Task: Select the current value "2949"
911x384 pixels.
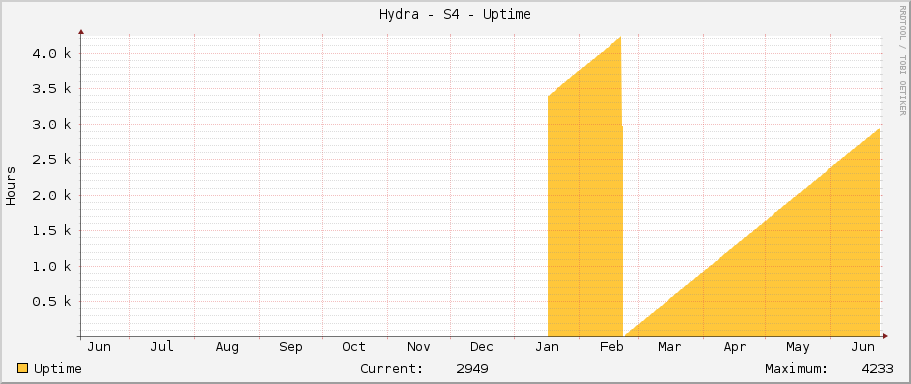Action: [x=472, y=369]
